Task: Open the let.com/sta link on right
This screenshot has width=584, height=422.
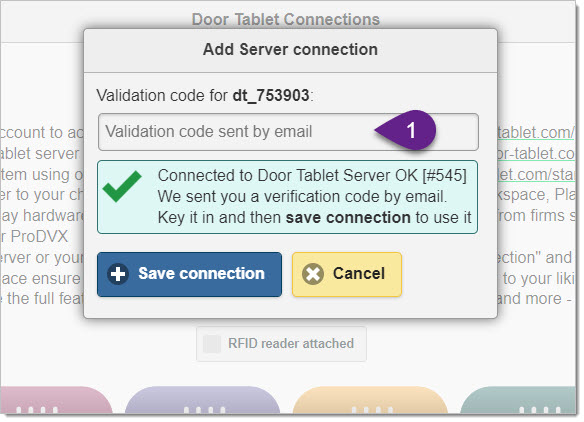Action: [536, 174]
